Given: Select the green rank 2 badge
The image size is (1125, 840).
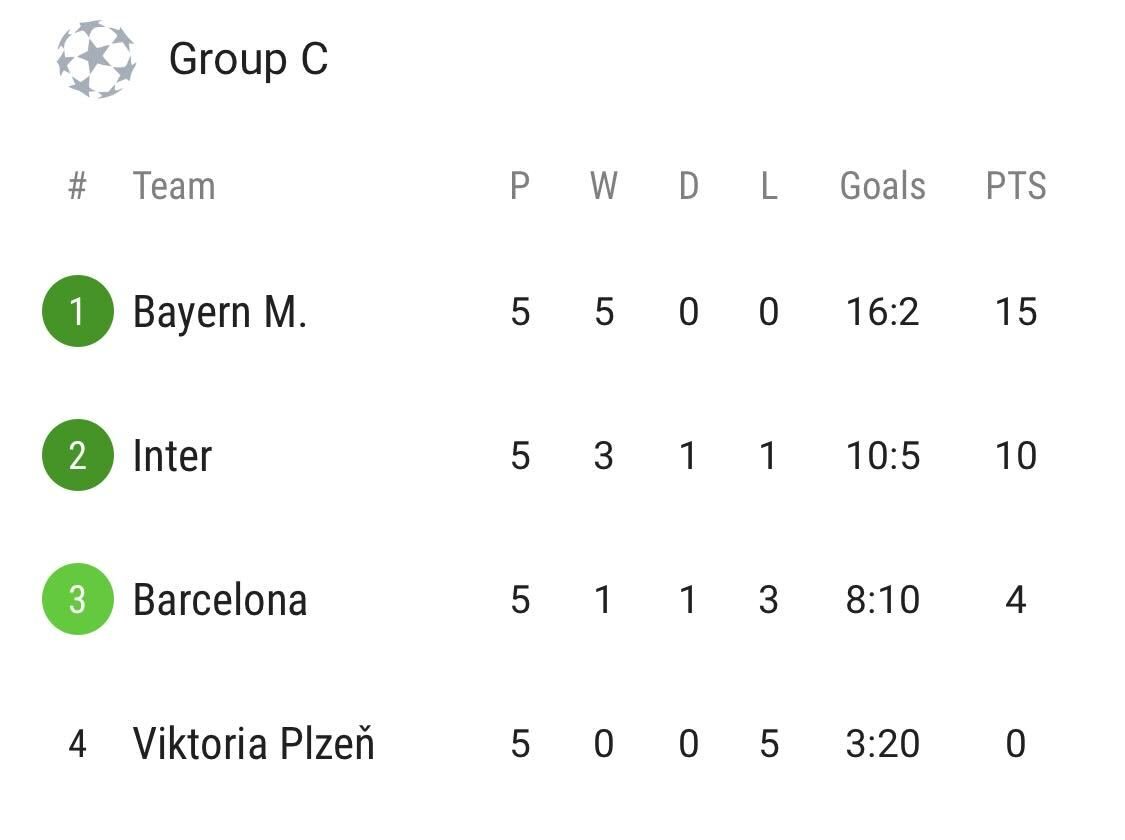Looking at the screenshot, I should pyautogui.click(x=77, y=456).
